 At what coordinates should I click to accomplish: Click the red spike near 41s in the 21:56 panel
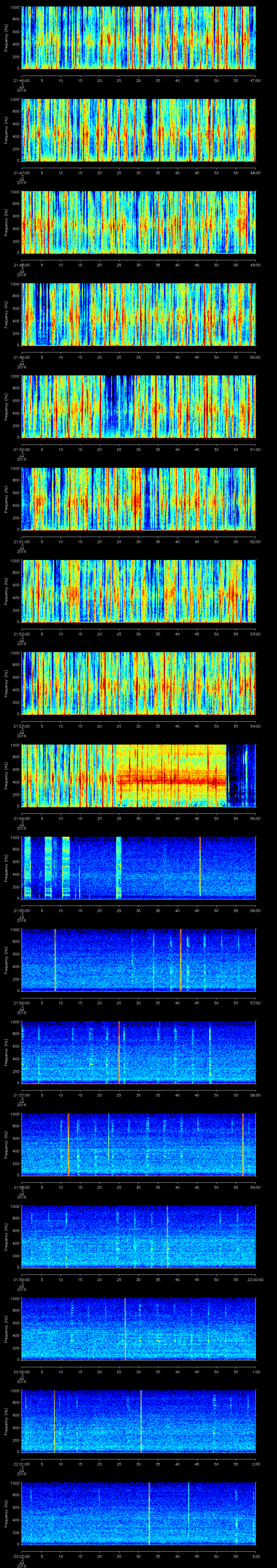click(x=181, y=960)
